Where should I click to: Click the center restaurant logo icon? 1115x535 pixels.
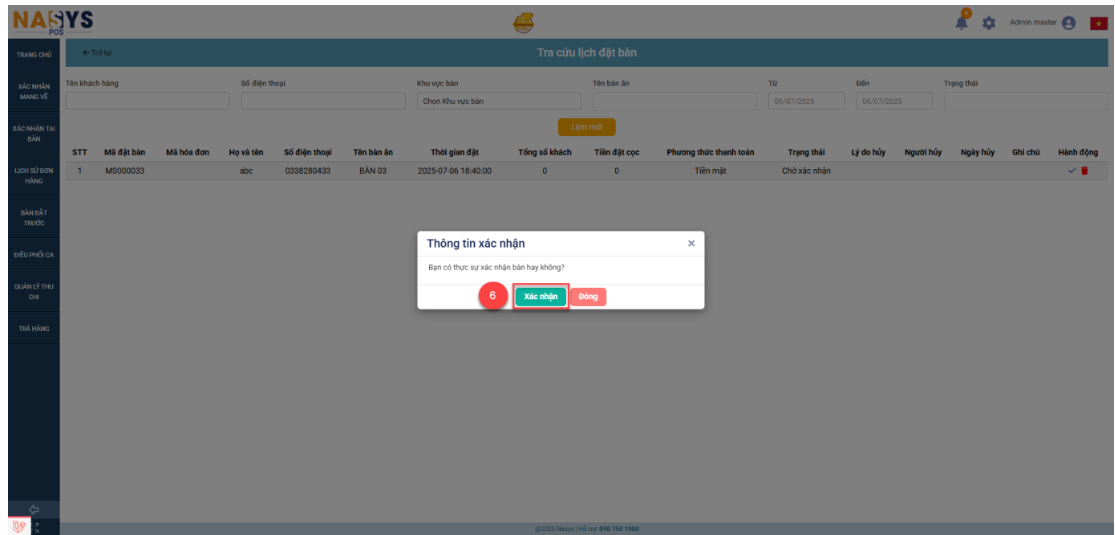[523, 21]
